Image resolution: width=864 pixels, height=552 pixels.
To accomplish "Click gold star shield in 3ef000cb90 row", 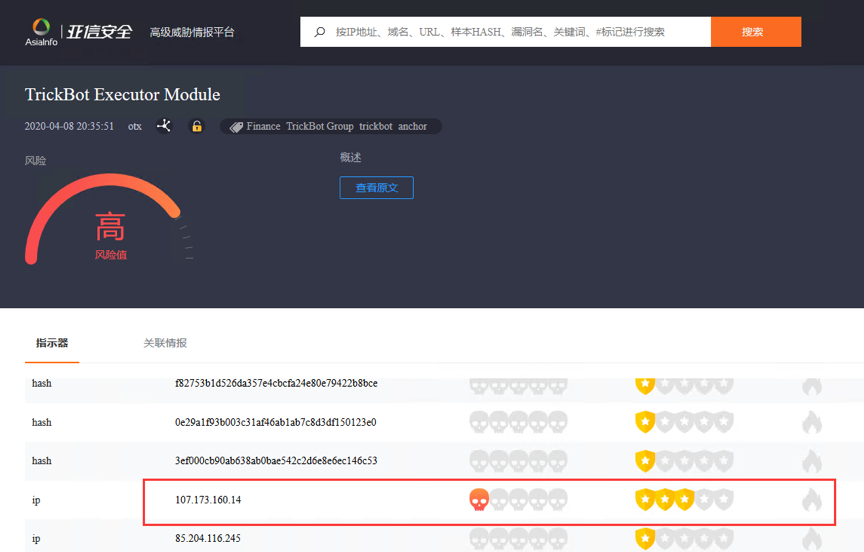I will tap(645, 461).
